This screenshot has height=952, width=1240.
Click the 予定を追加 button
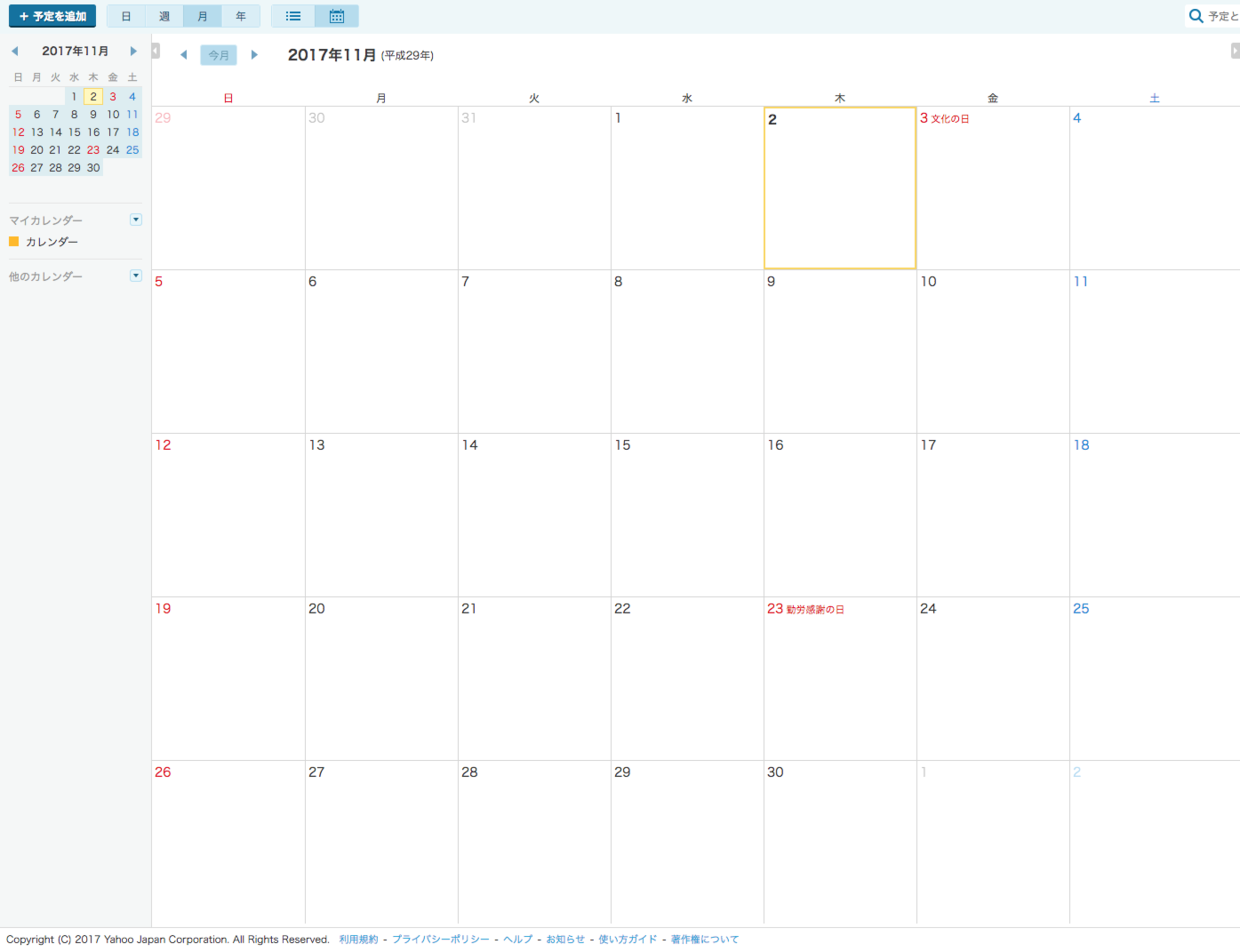52,16
